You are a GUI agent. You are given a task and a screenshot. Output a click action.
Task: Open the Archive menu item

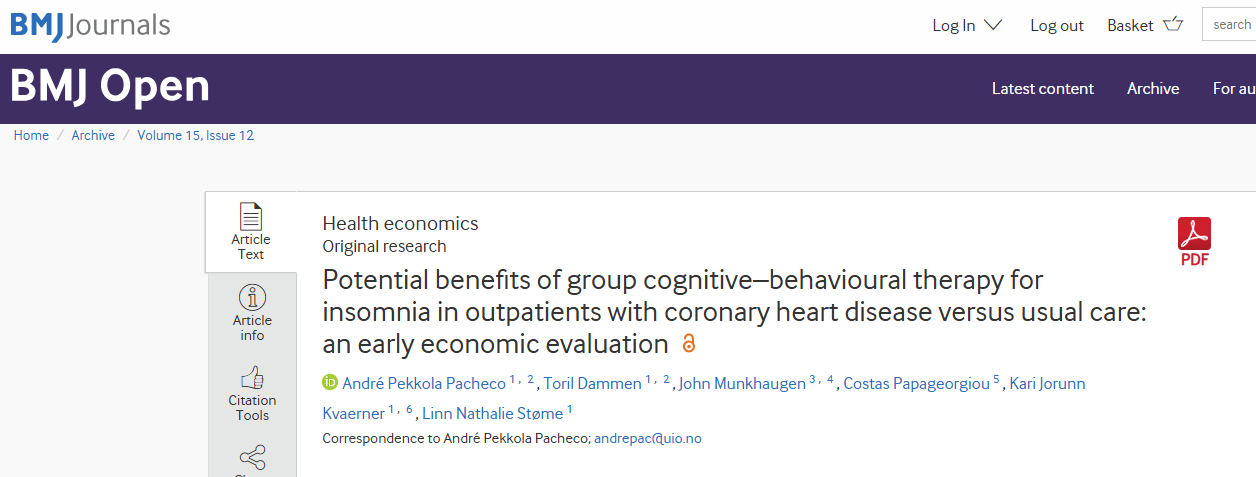click(1152, 89)
